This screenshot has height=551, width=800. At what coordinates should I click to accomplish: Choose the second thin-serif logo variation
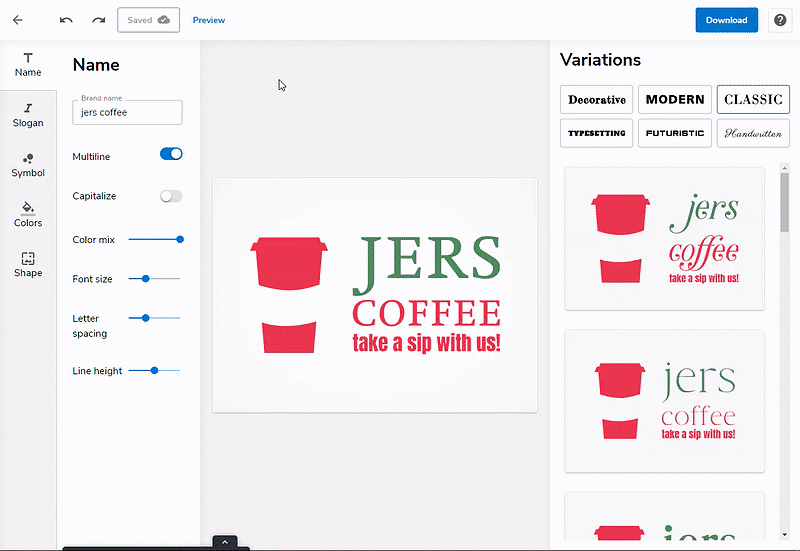664,401
